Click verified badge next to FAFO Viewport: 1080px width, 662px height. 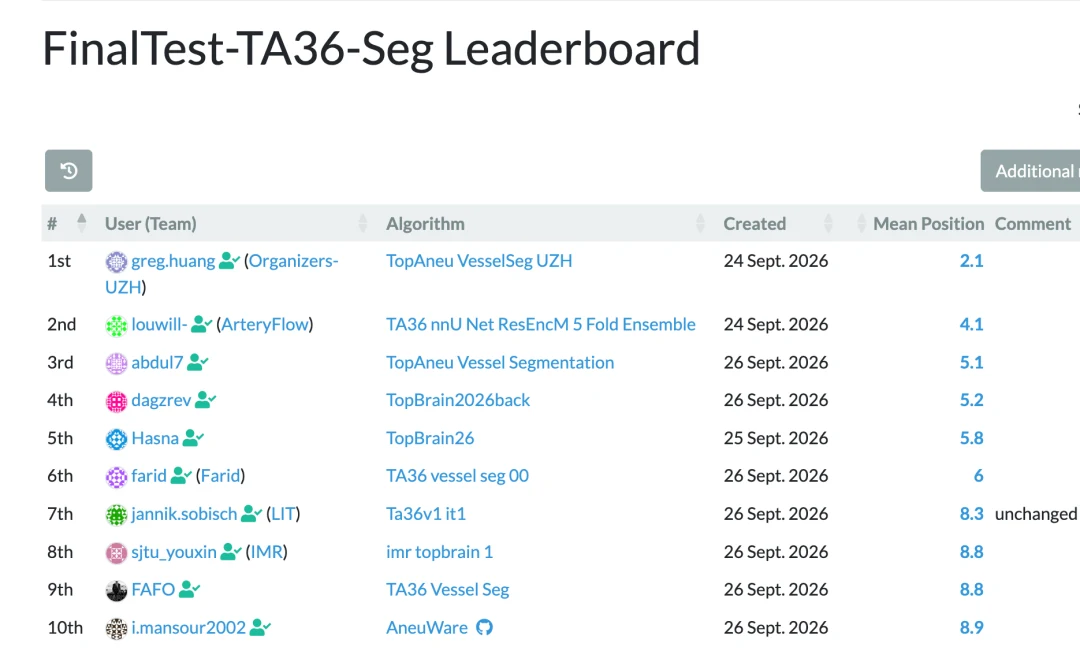(x=189, y=589)
